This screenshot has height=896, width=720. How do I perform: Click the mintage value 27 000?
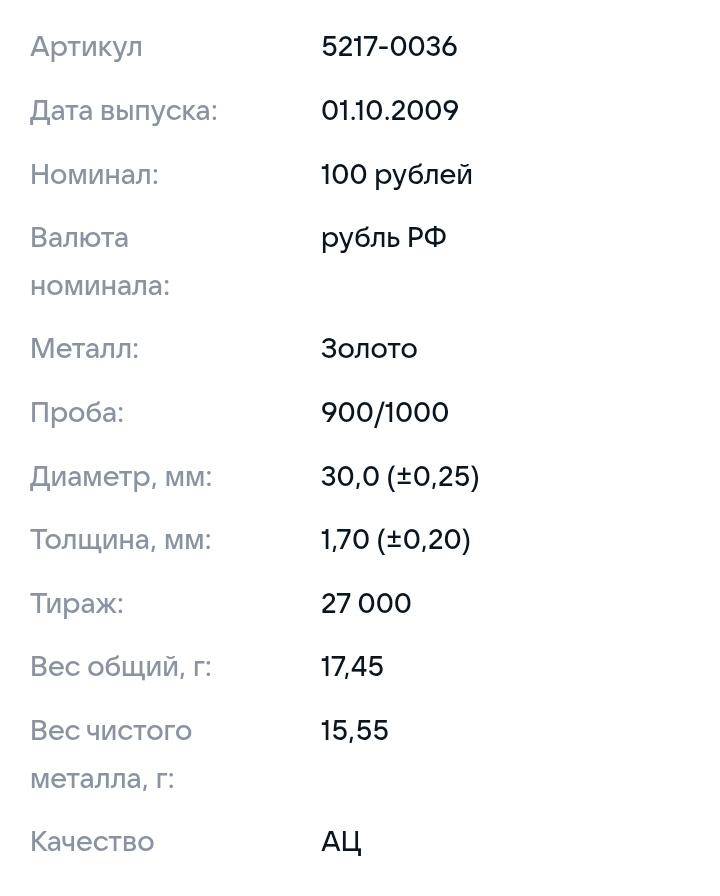coord(366,604)
